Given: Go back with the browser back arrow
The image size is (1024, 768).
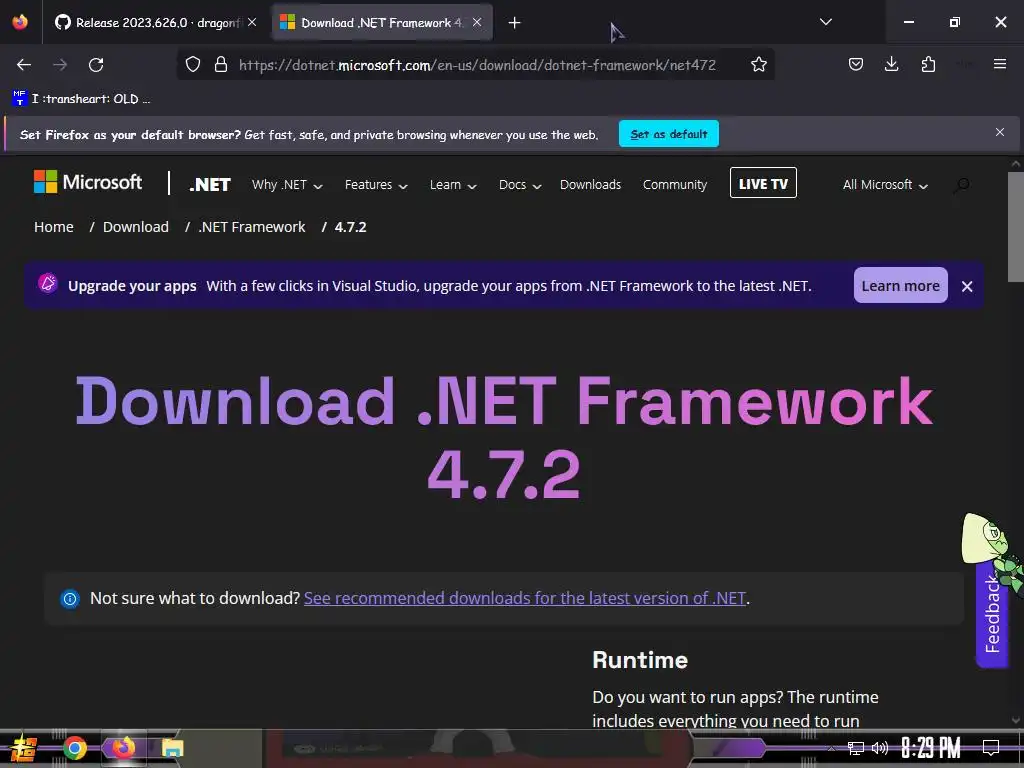Looking at the screenshot, I should coord(24,65).
